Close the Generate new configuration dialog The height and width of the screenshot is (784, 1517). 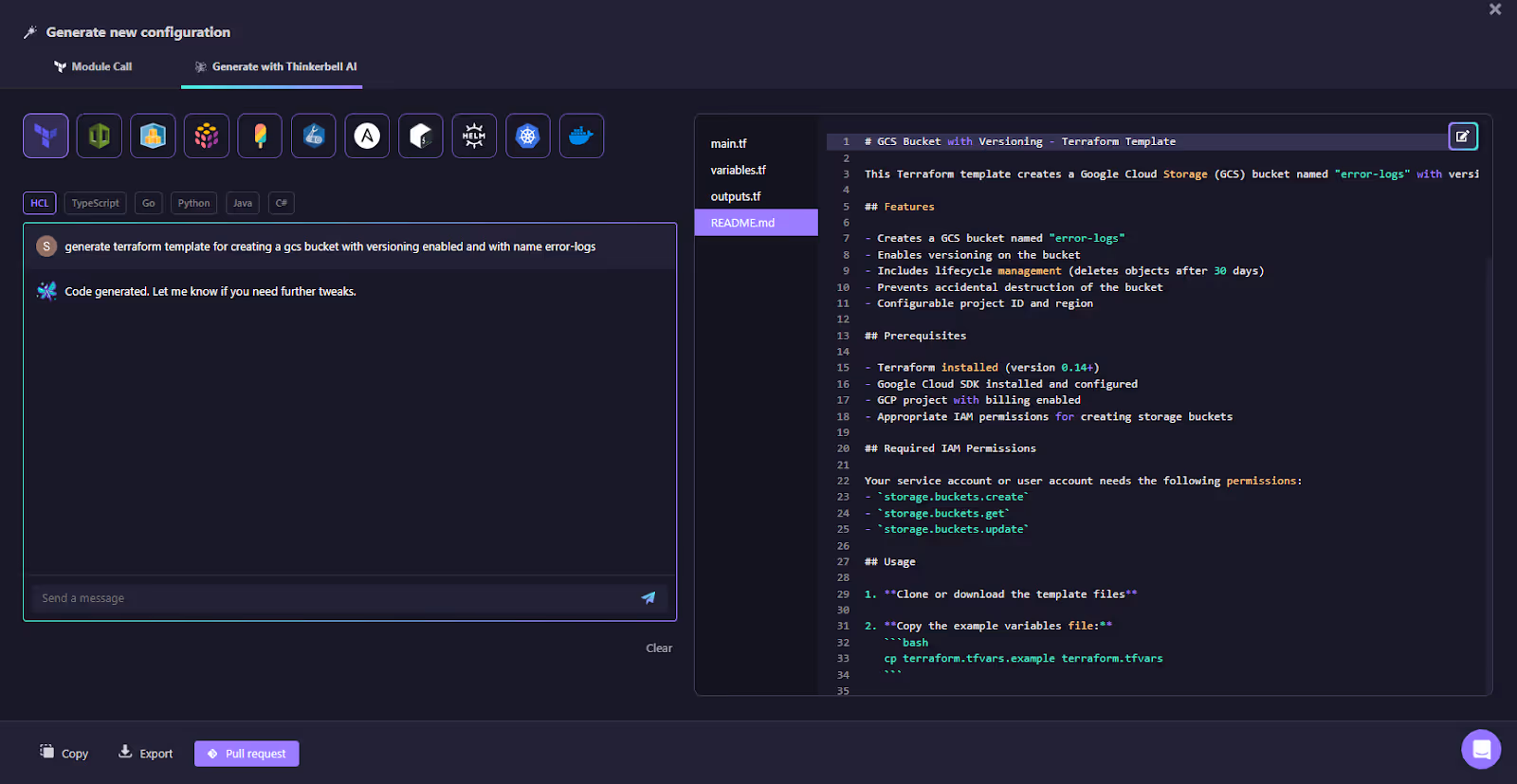[1495, 9]
